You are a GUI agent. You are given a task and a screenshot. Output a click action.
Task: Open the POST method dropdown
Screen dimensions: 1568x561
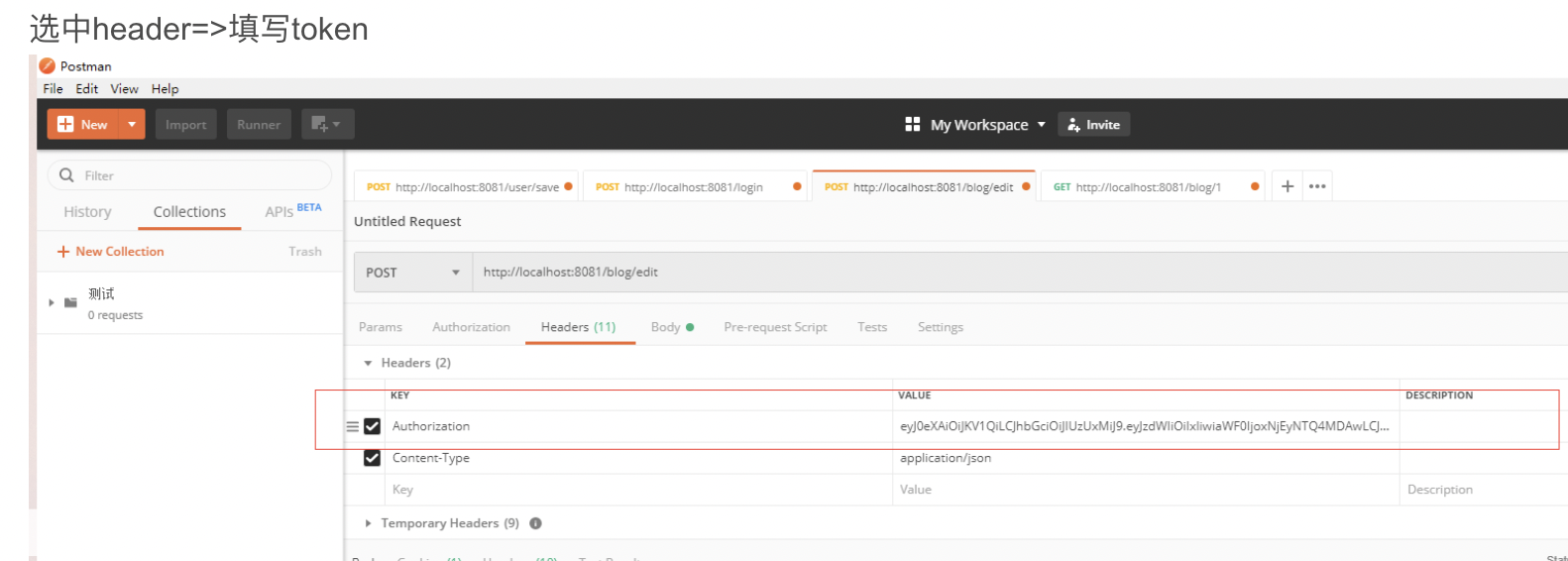point(412,273)
